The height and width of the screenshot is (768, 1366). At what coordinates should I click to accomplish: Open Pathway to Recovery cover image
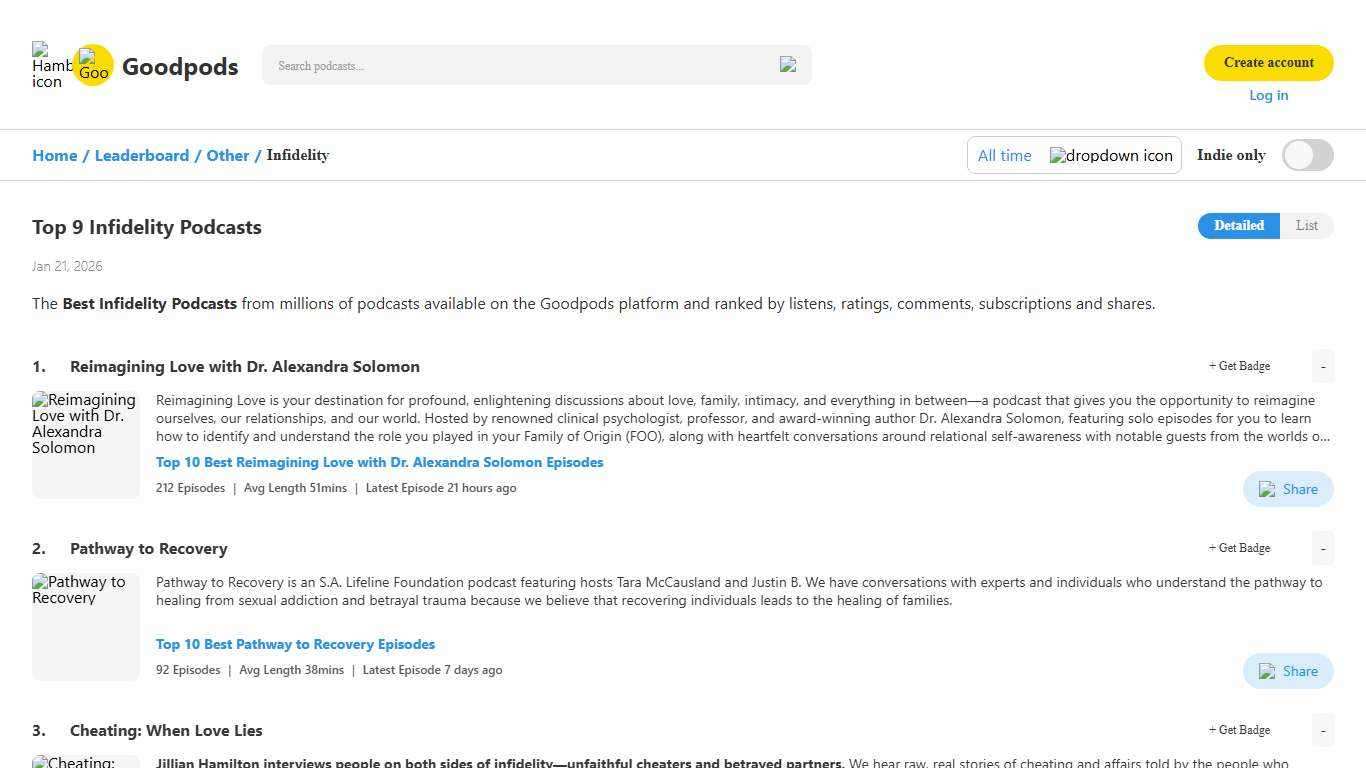[86, 626]
